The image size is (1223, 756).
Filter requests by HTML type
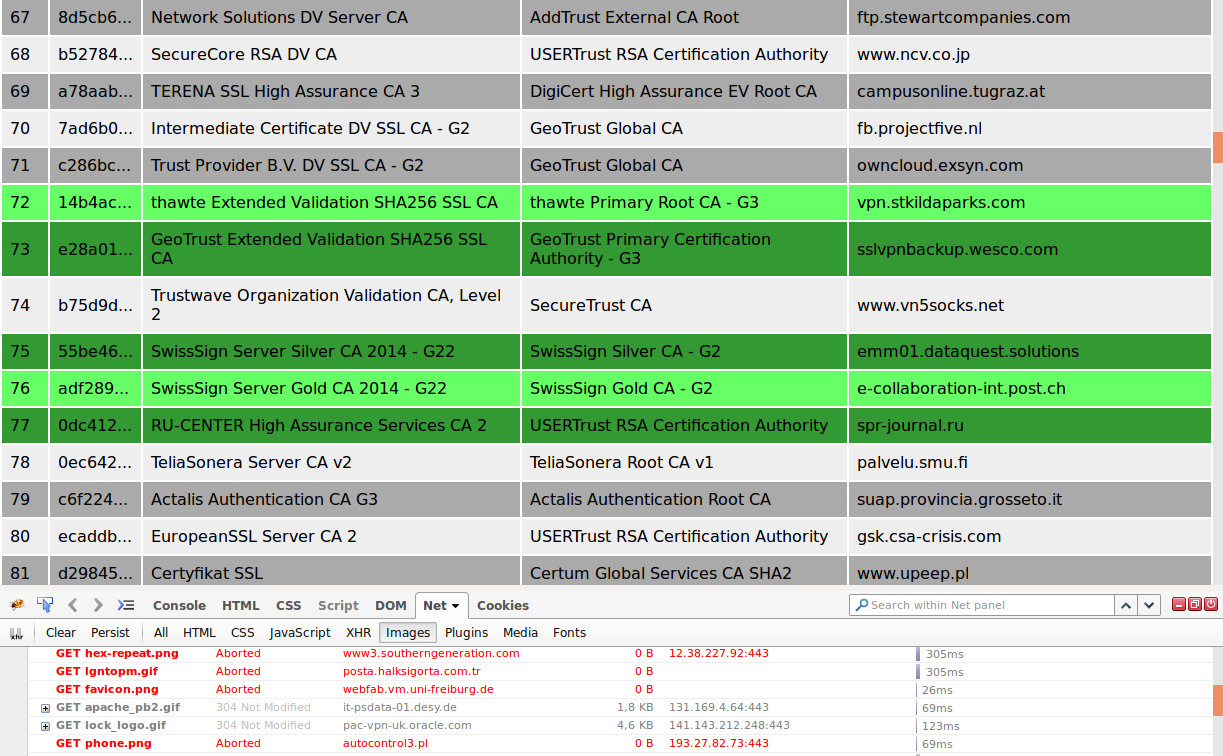coord(199,633)
